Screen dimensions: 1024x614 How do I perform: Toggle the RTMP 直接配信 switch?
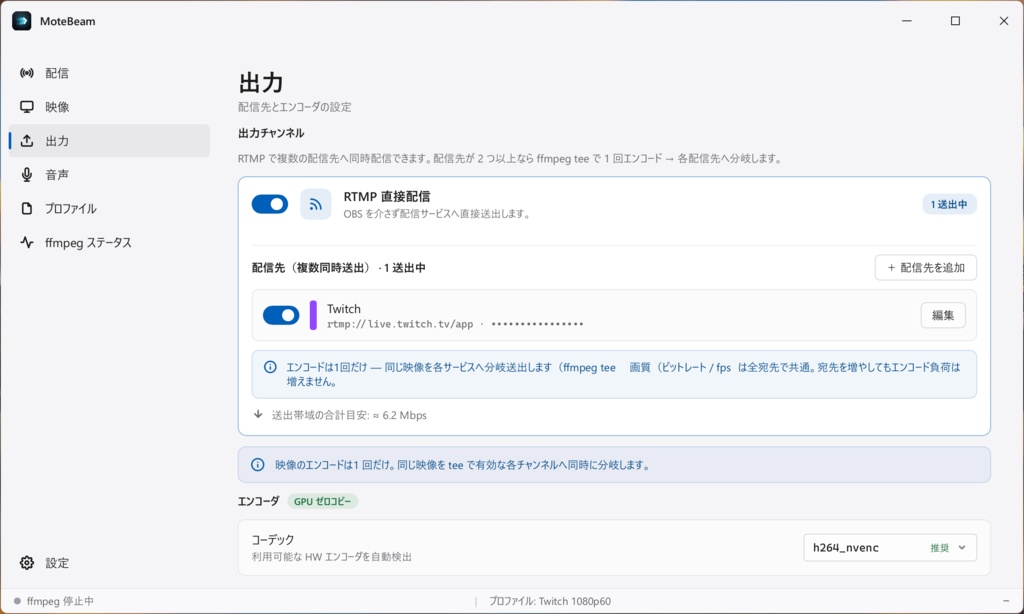pos(270,204)
